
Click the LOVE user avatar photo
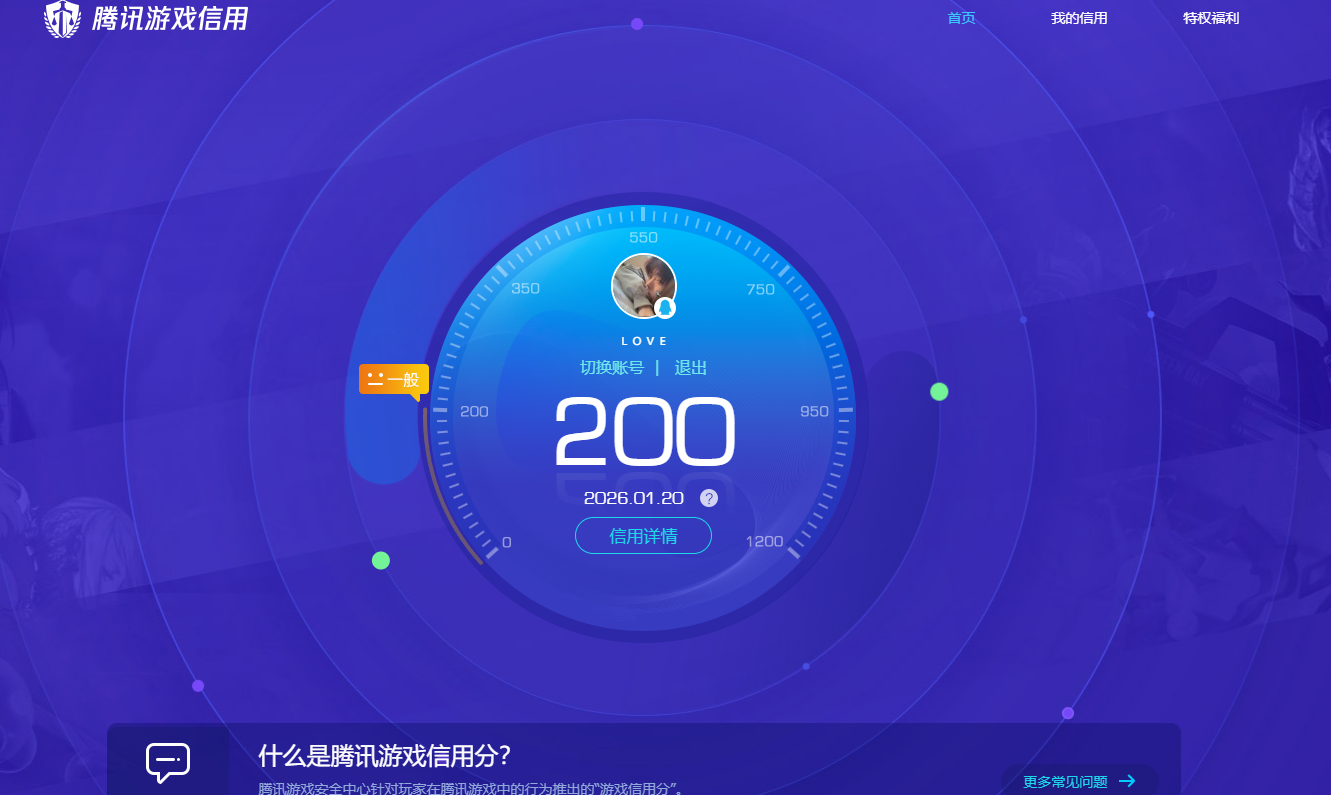pos(644,284)
